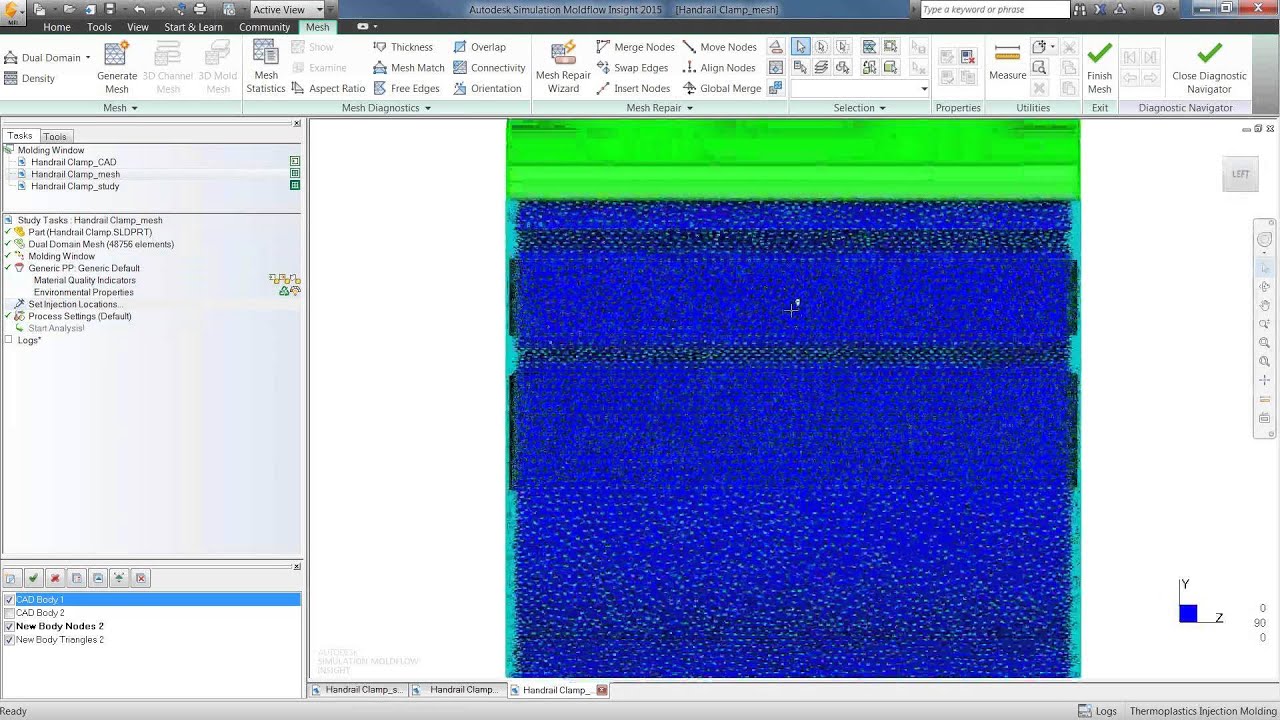This screenshot has width=1280, height=720.
Task: Click the Select by layer icon
Action: pyautogui.click(x=822, y=68)
